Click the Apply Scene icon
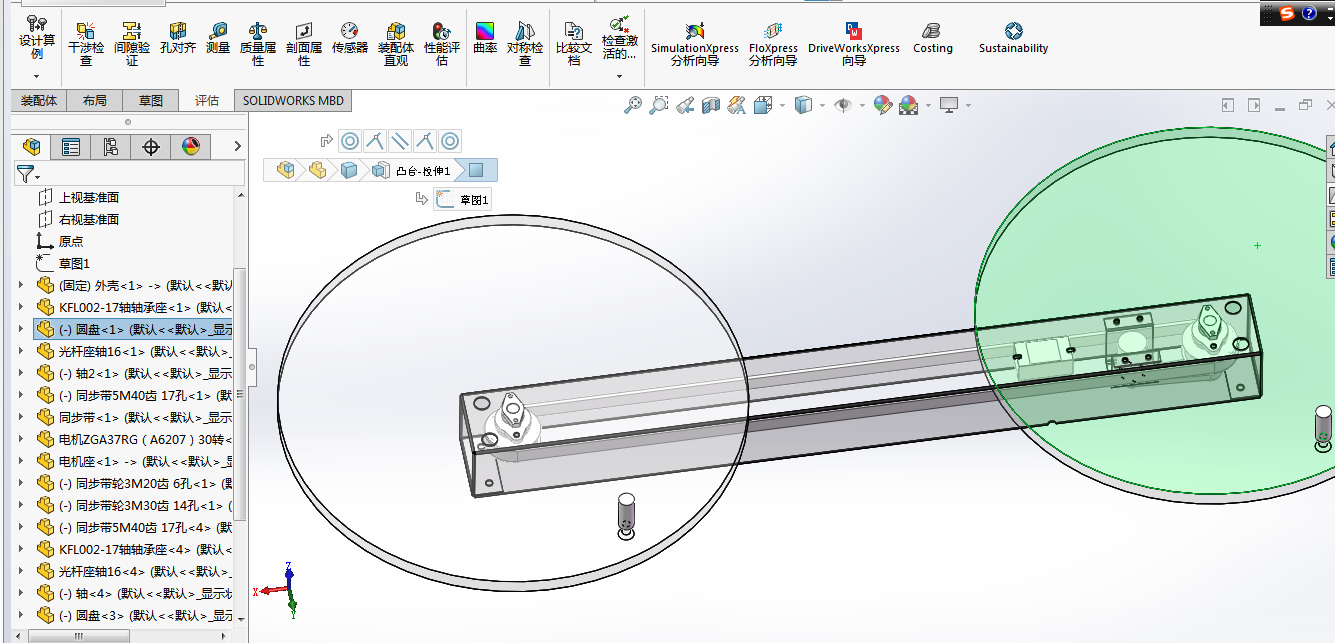Screen dimensions: 1335x643 [909, 105]
